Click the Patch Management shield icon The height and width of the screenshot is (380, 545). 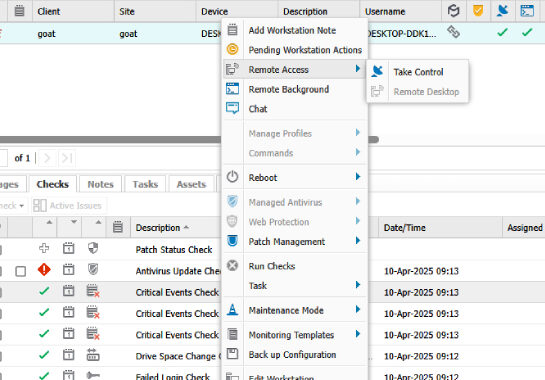[x=233, y=241]
